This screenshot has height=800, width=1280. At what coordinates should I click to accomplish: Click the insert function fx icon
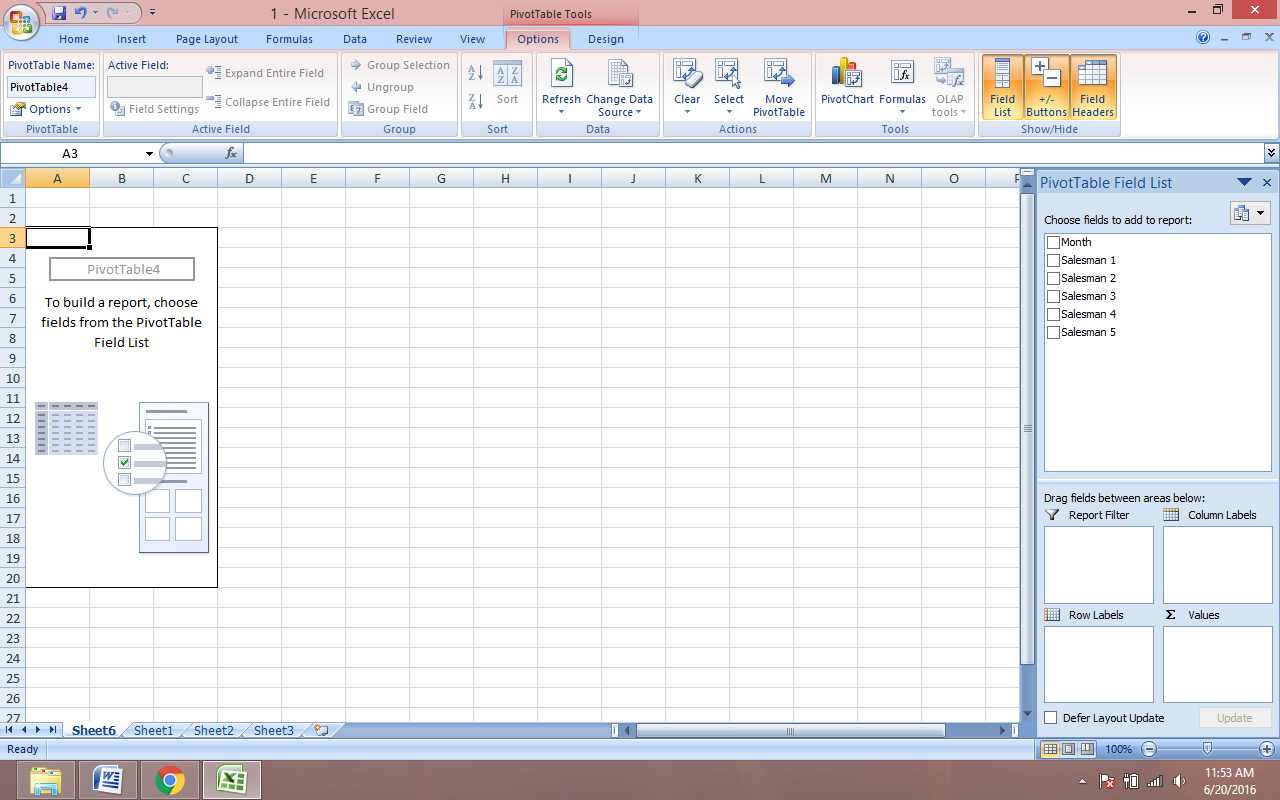231,153
